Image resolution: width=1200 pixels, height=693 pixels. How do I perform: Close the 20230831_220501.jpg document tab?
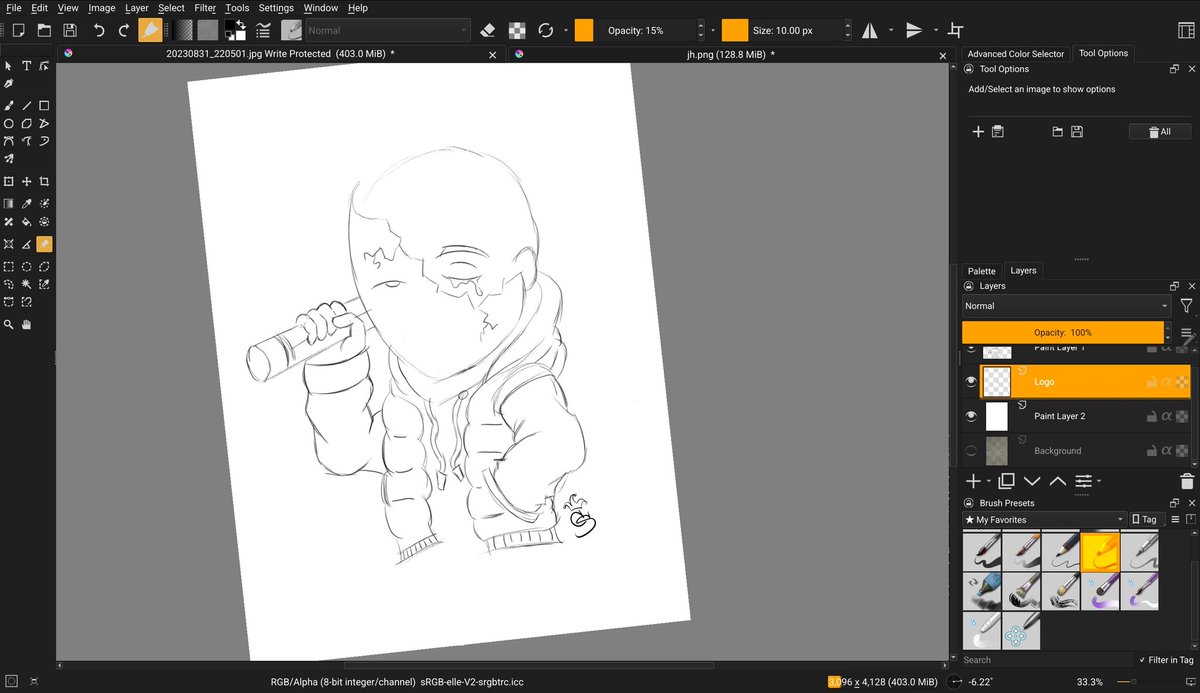(x=492, y=55)
